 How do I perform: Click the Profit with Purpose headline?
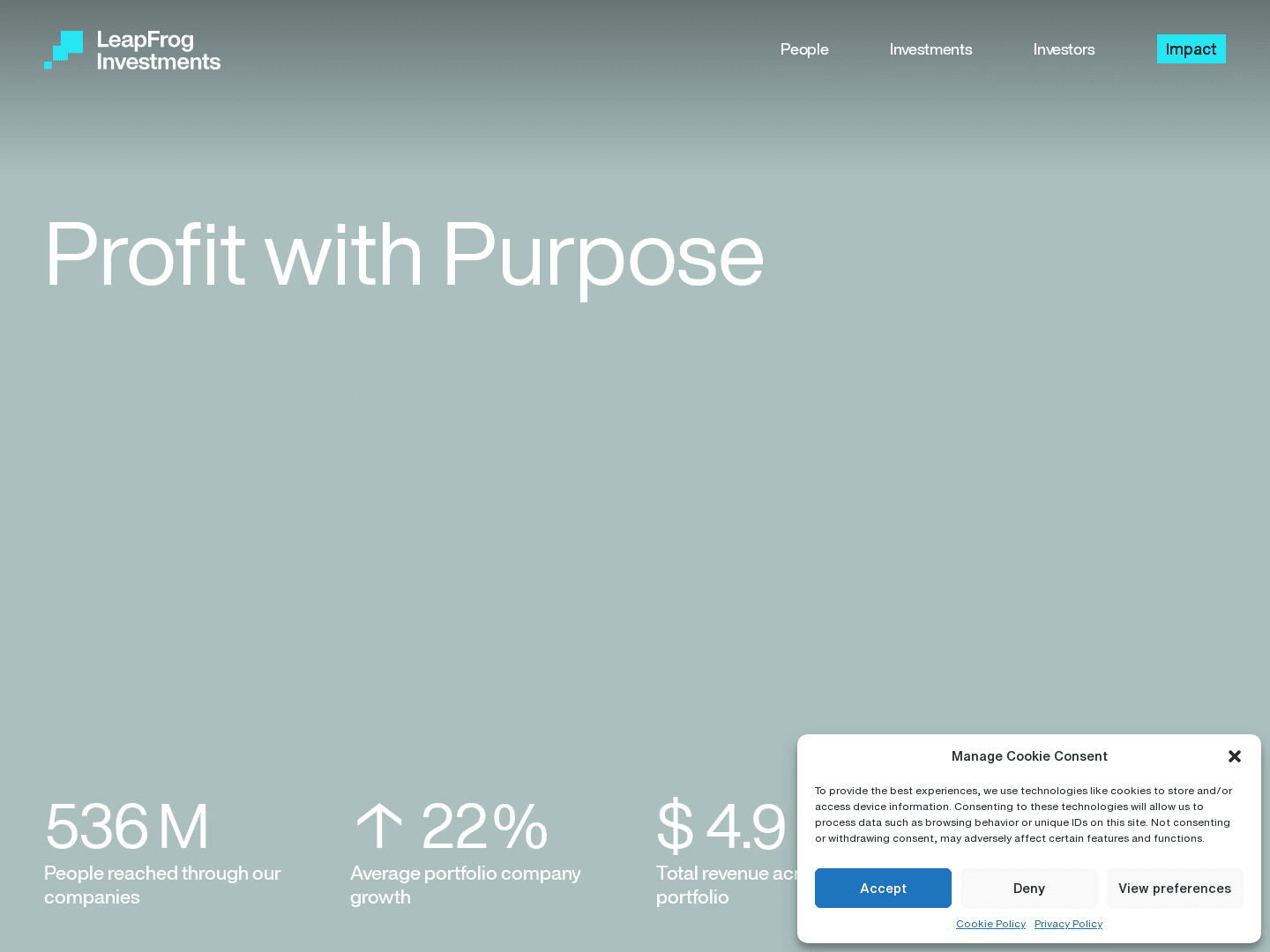tap(404, 256)
